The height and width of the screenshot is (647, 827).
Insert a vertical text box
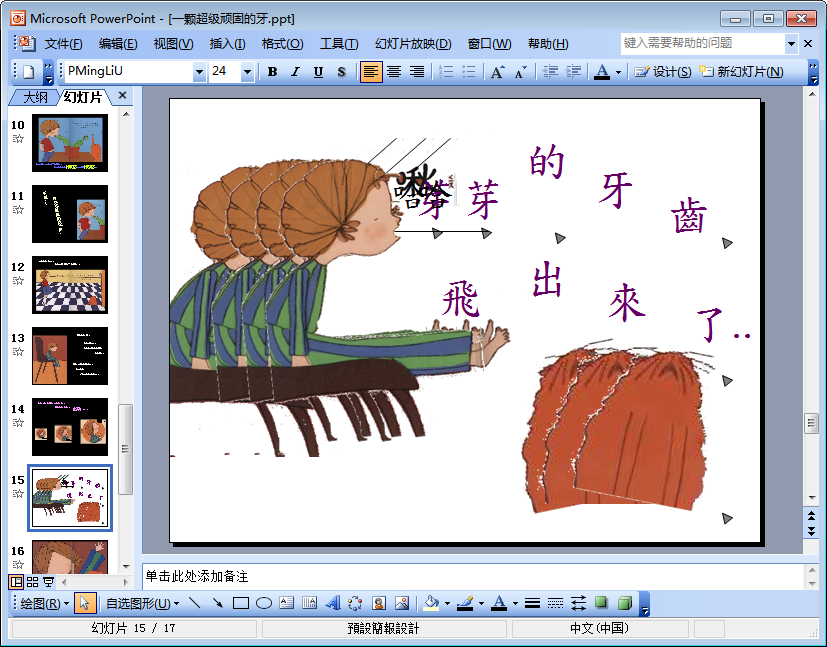click(x=310, y=603)
